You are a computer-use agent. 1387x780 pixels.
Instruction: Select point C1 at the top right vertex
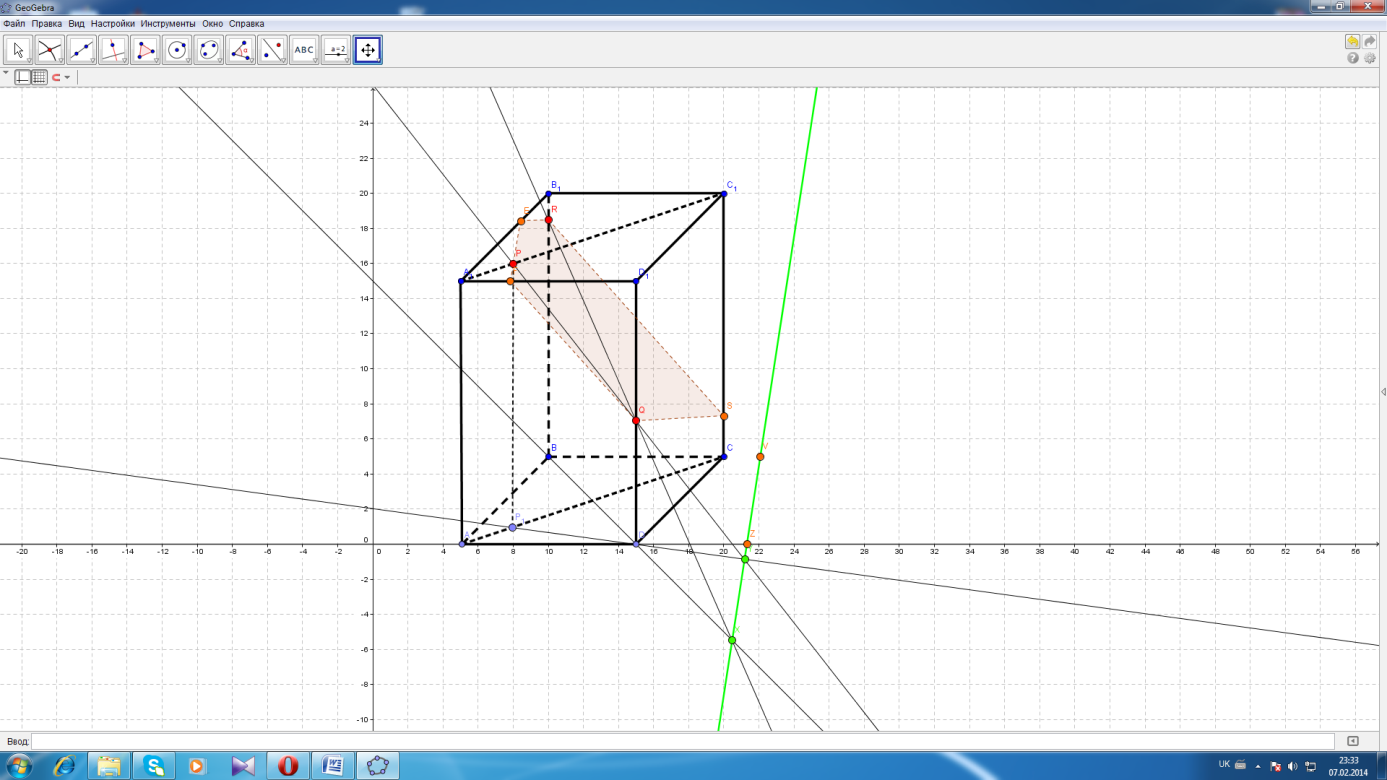(x=724, y=194)
